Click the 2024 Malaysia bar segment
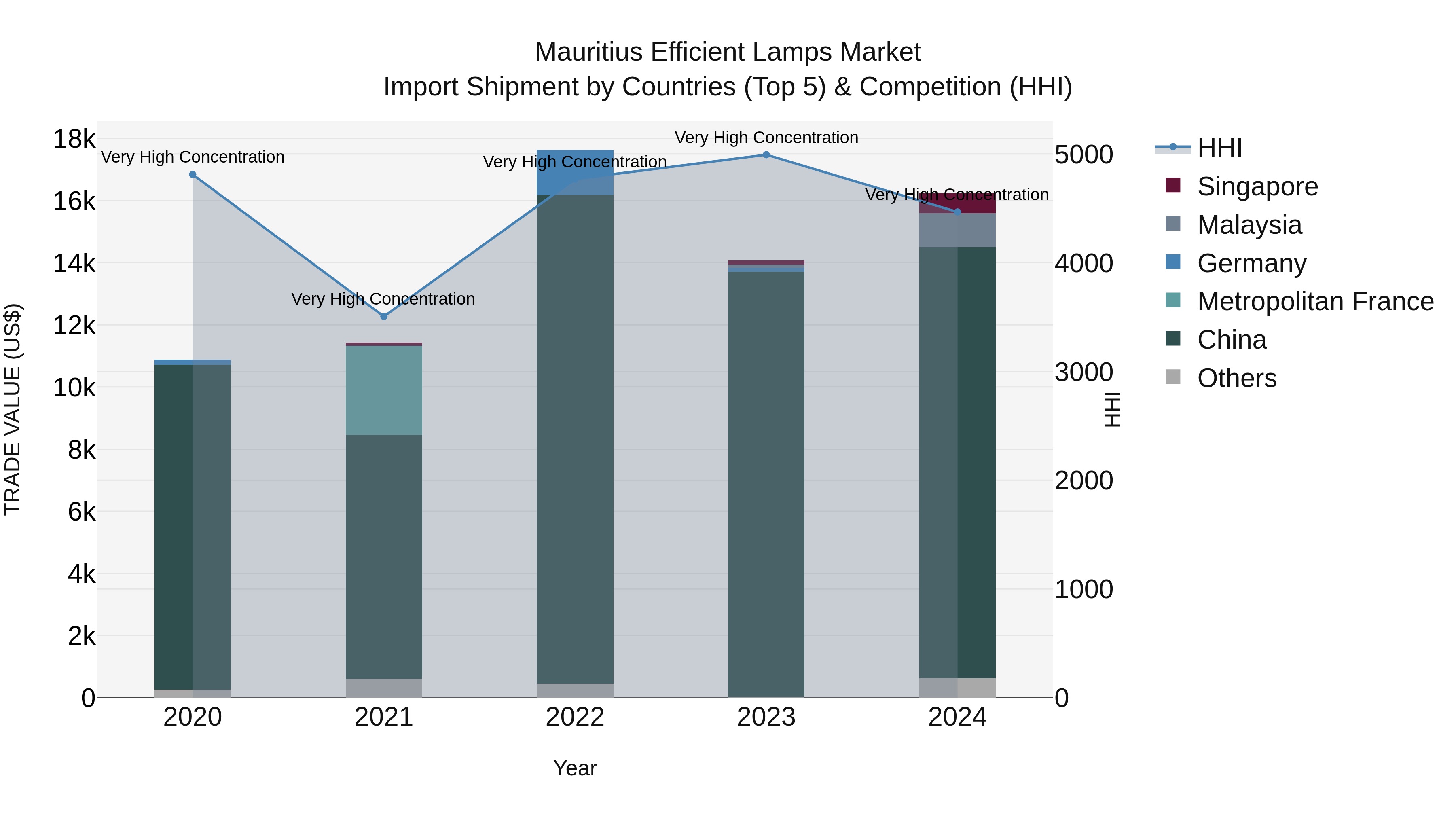Viewport: 1456px width, 819px height. (x=957, y=230)
